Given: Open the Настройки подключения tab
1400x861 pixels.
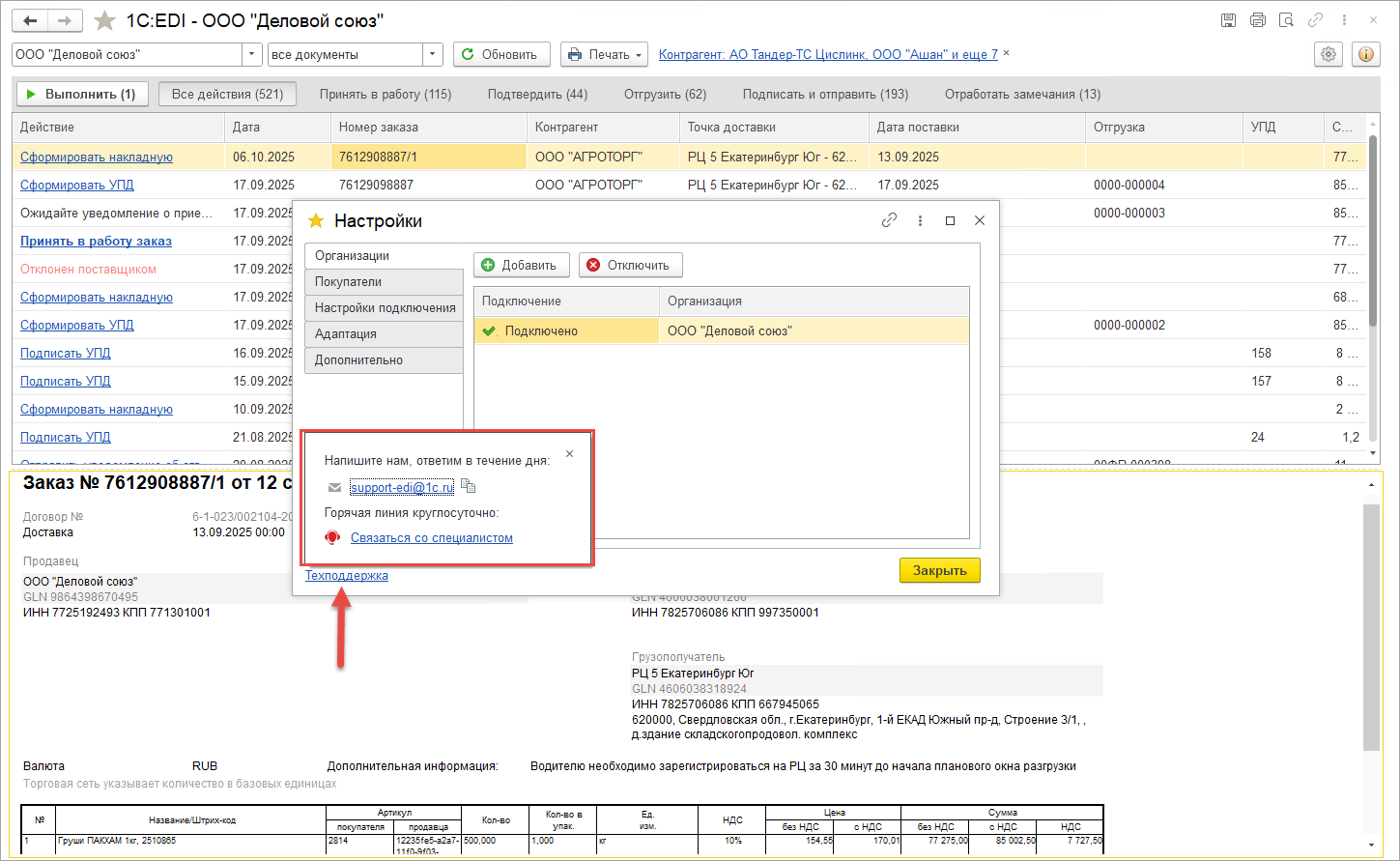Looking at the screenshot, I should coord(384,308).
